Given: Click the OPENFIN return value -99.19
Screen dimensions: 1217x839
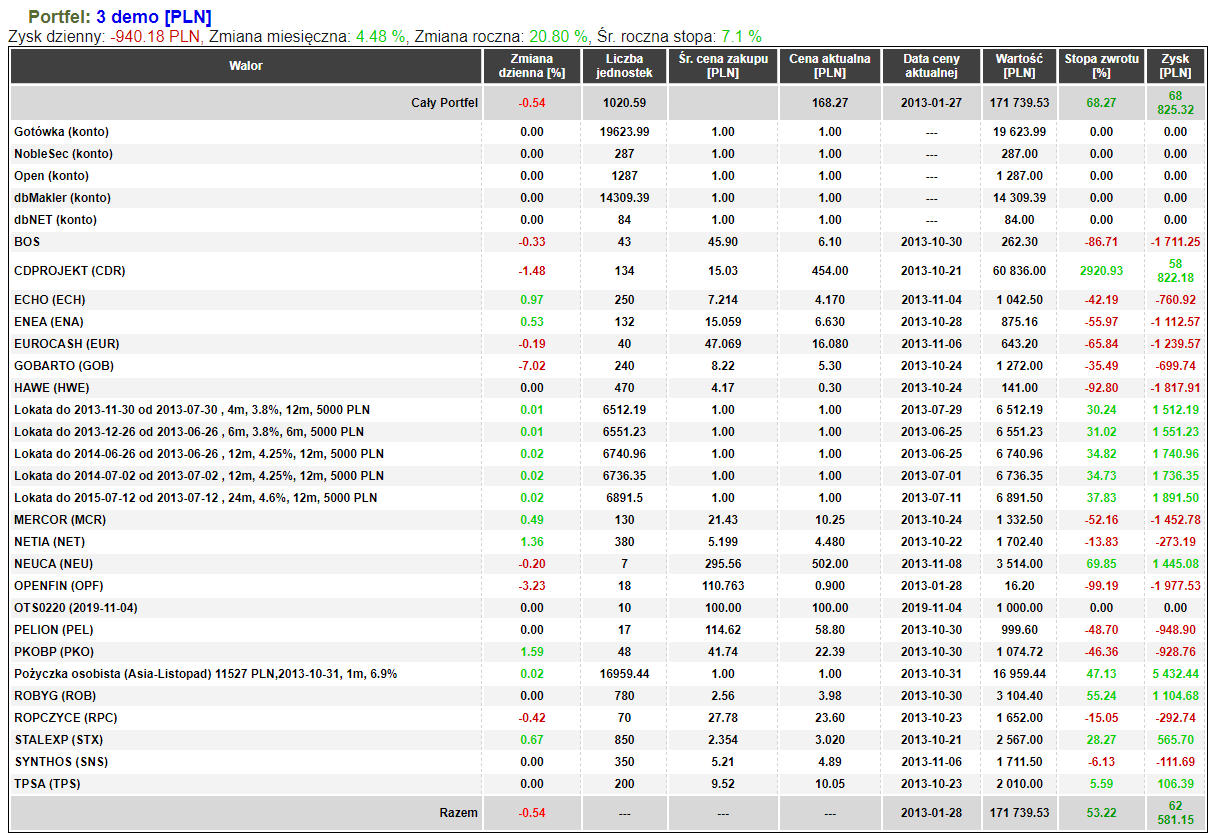Looking at the screenshot, I should coord(1101,586).
